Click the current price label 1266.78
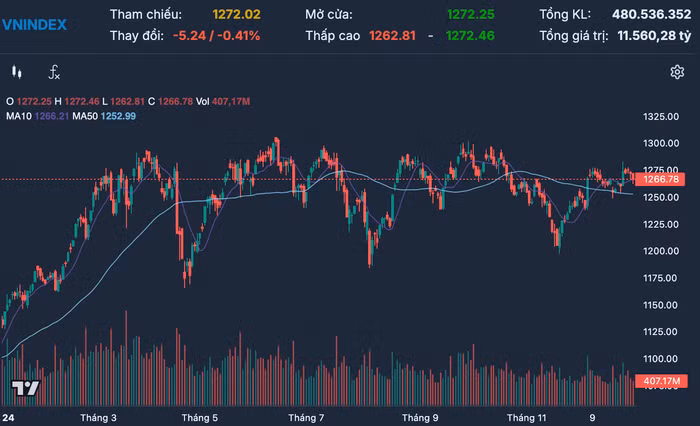The width and height of the screenshot is (700, 426). click(662, 179)
